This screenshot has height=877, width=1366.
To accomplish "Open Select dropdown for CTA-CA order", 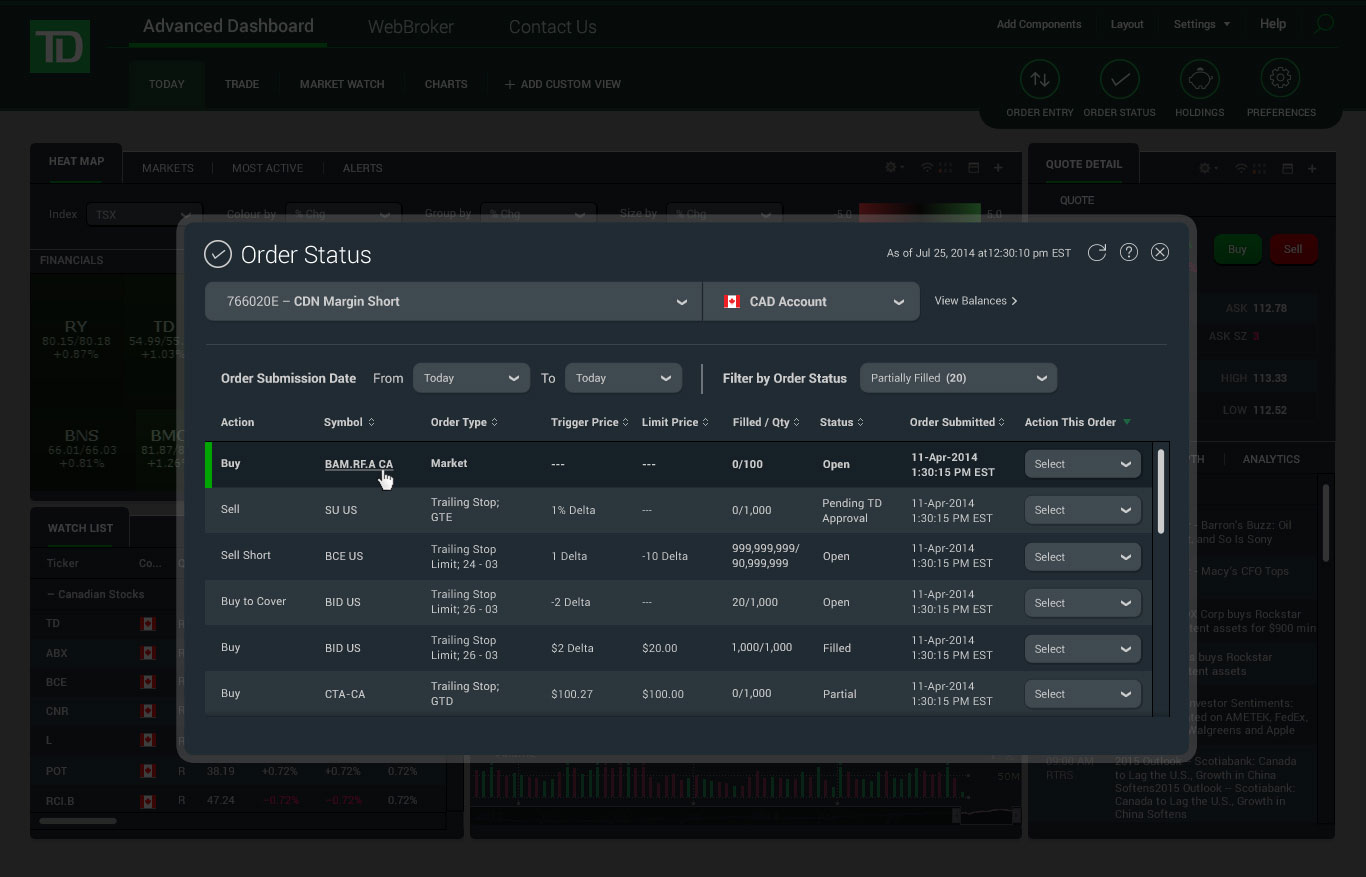I will [x=1082, y=694].
